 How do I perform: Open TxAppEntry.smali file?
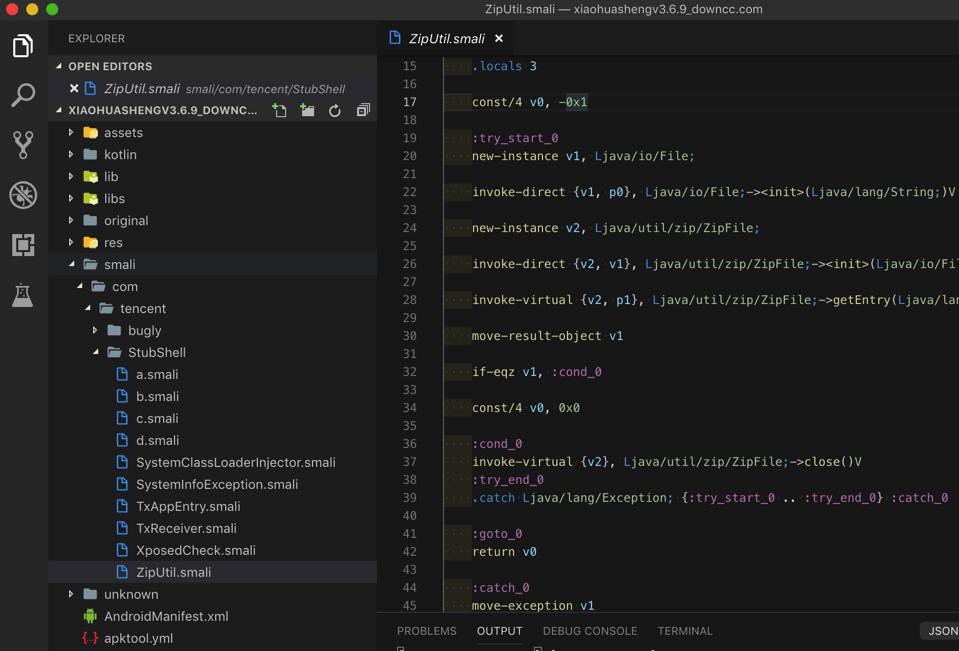point(188,507)
